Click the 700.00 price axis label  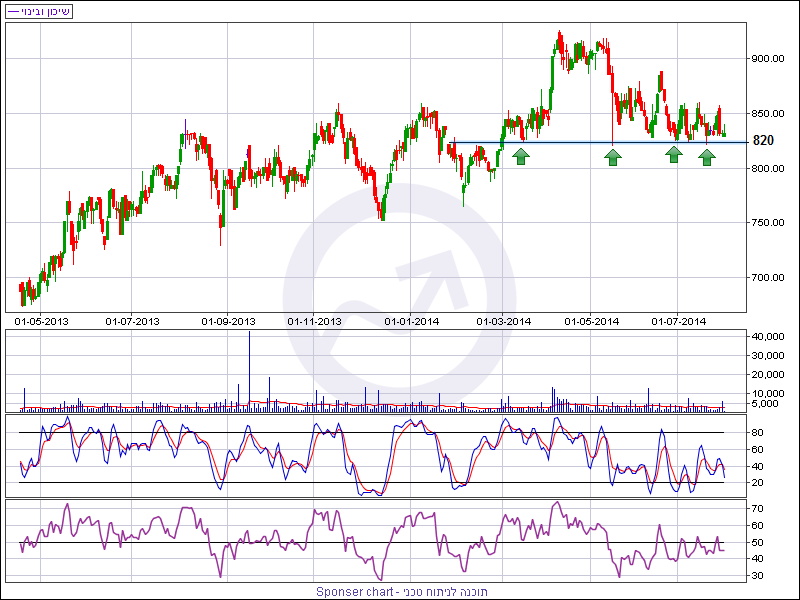pos(768,277)
